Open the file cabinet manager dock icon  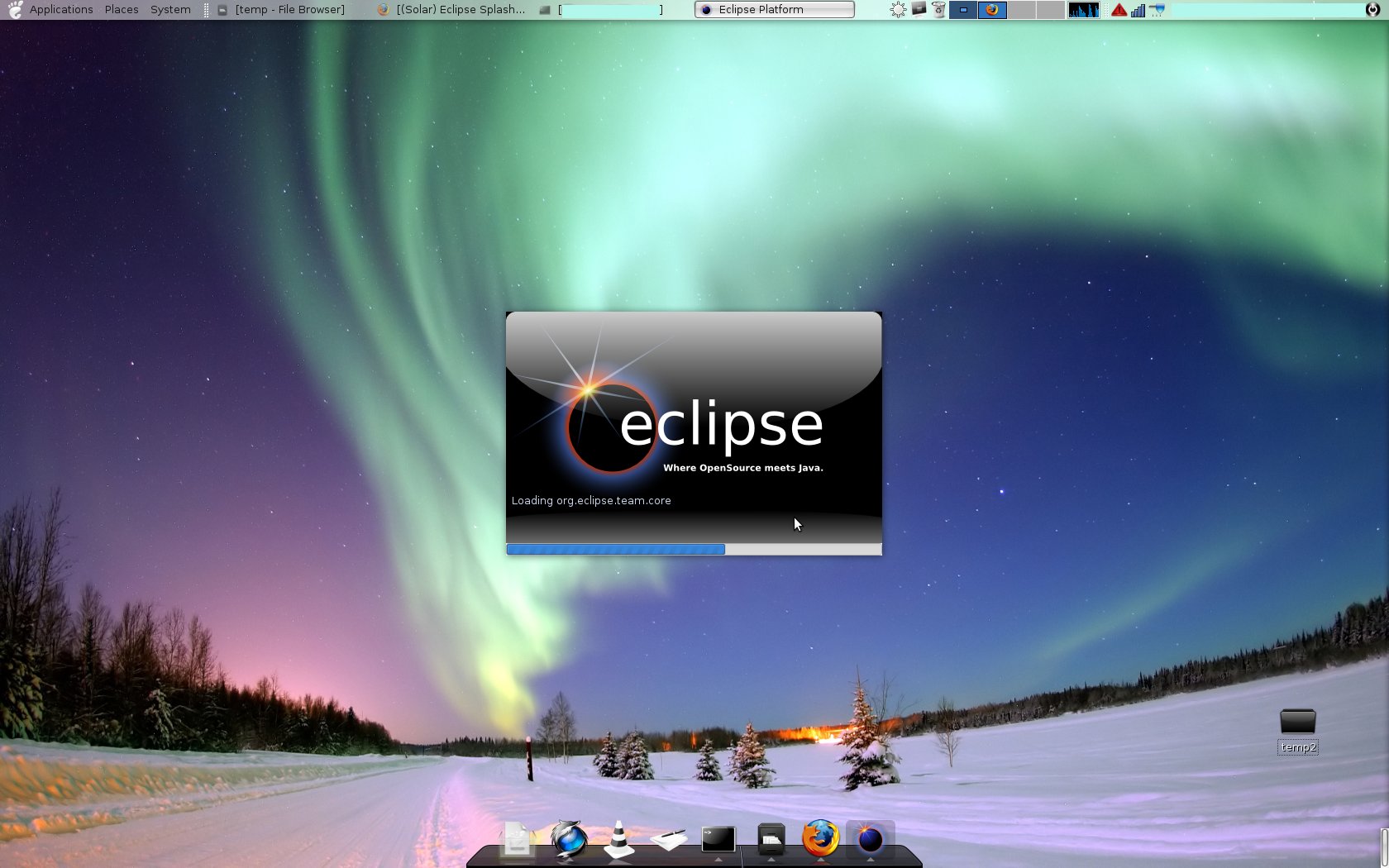pyautogui.click(x=771, y=840)
